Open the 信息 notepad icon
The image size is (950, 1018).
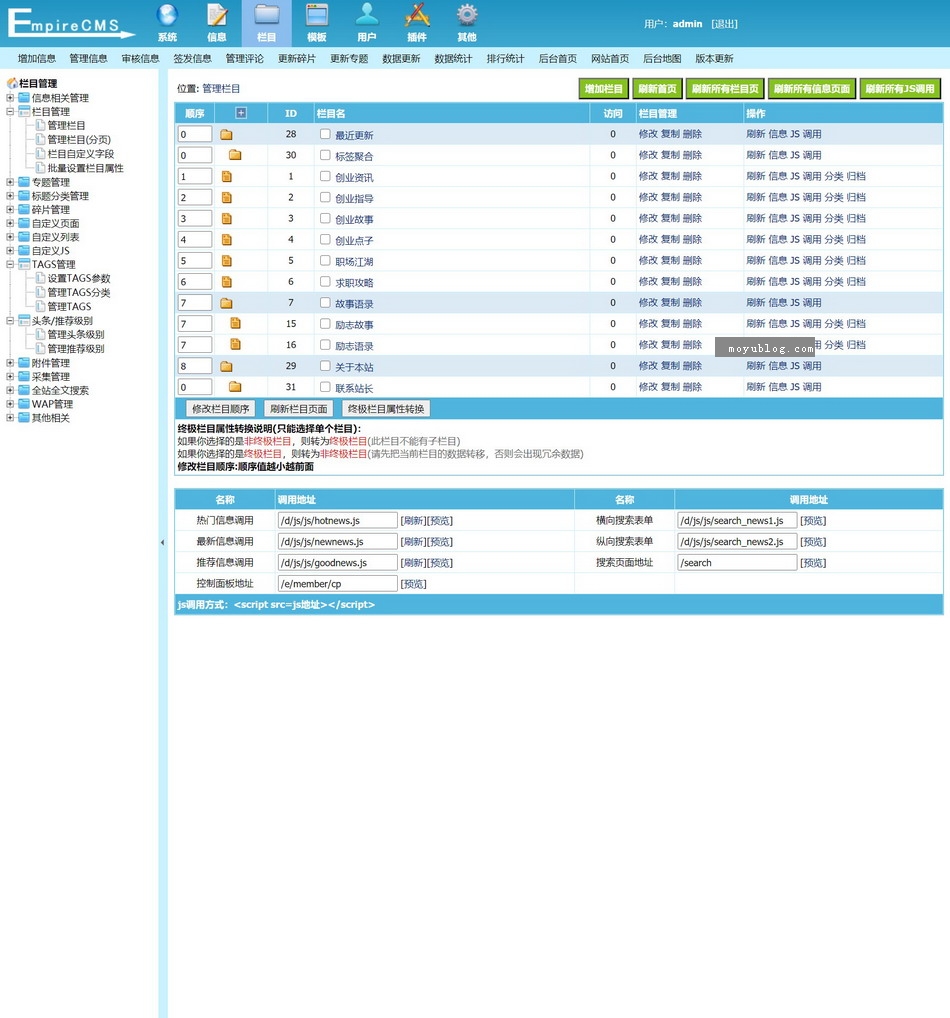pos(217,15)
